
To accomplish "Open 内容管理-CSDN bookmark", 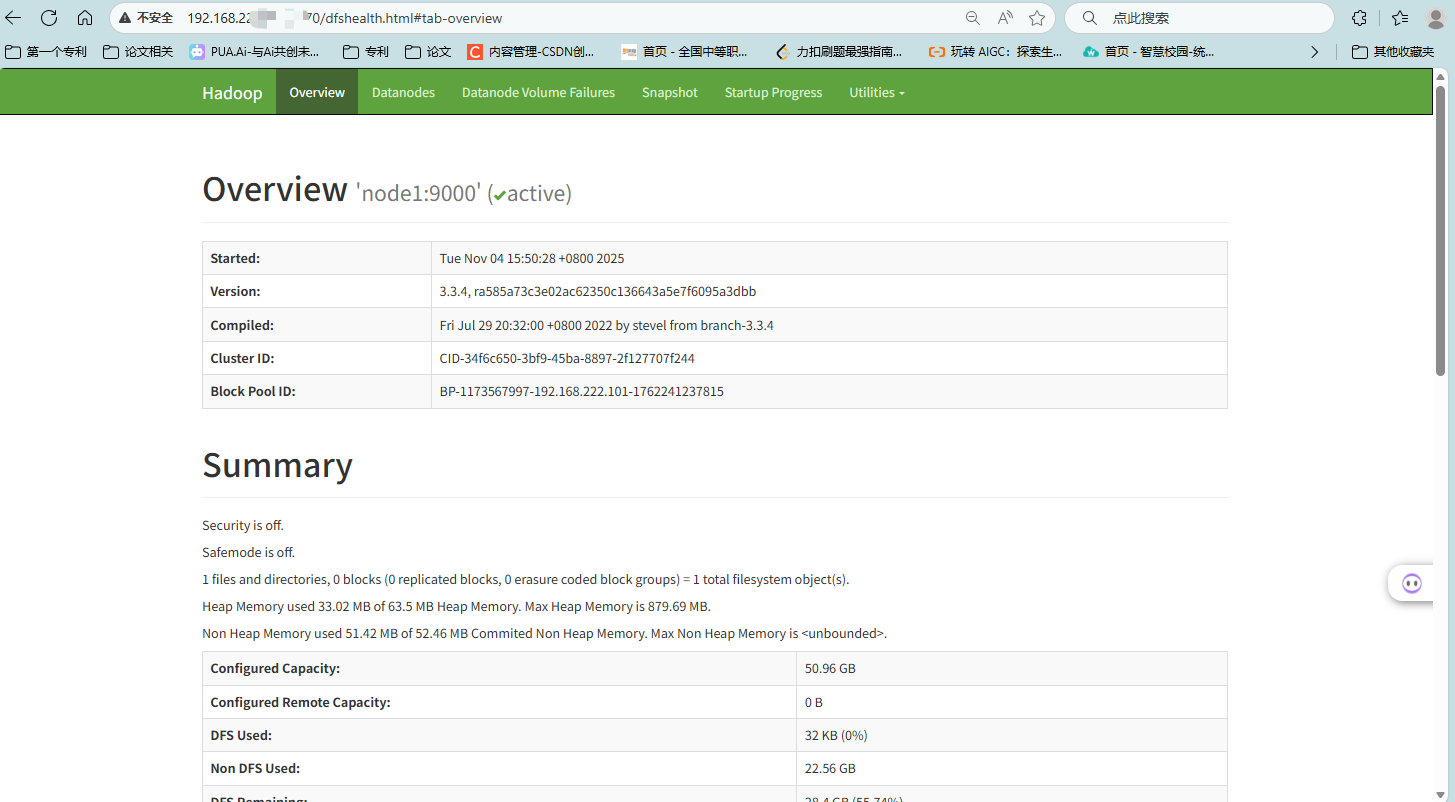I will point(531,52).
